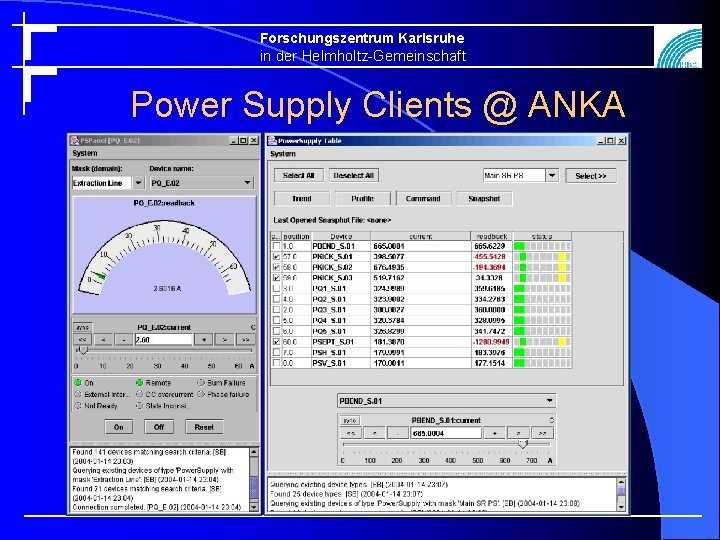Image resolution: width=720 pixels, height=540 pixels.
Task: Click the Reset button in PSPanel
Action: [204, 427]
